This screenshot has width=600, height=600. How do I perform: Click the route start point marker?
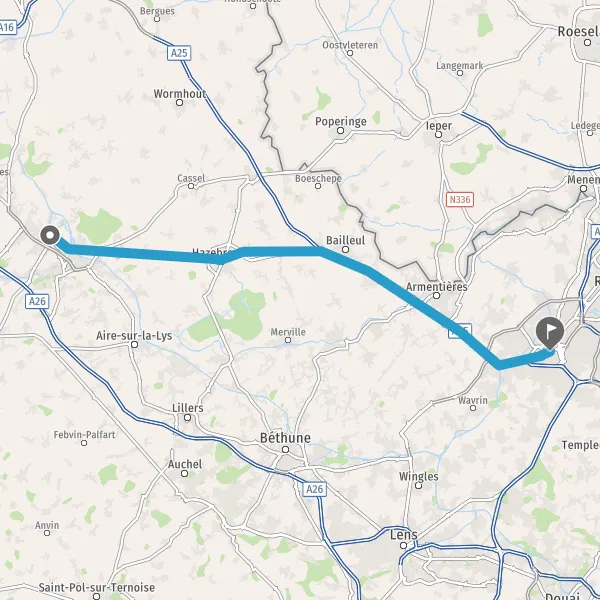pyautogui.click(x=50, y=235)
